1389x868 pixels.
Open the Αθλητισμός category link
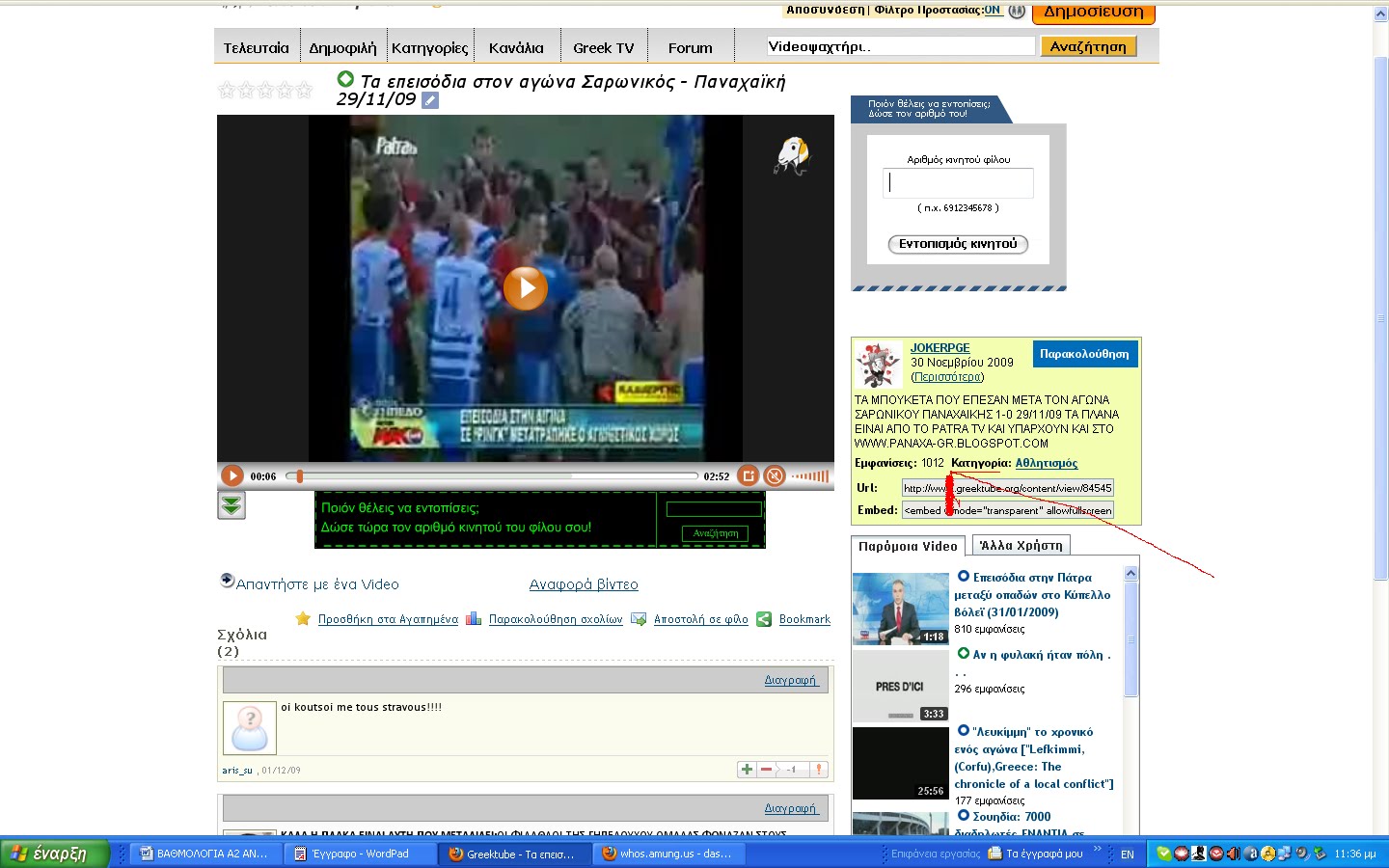click(1047, 463)
